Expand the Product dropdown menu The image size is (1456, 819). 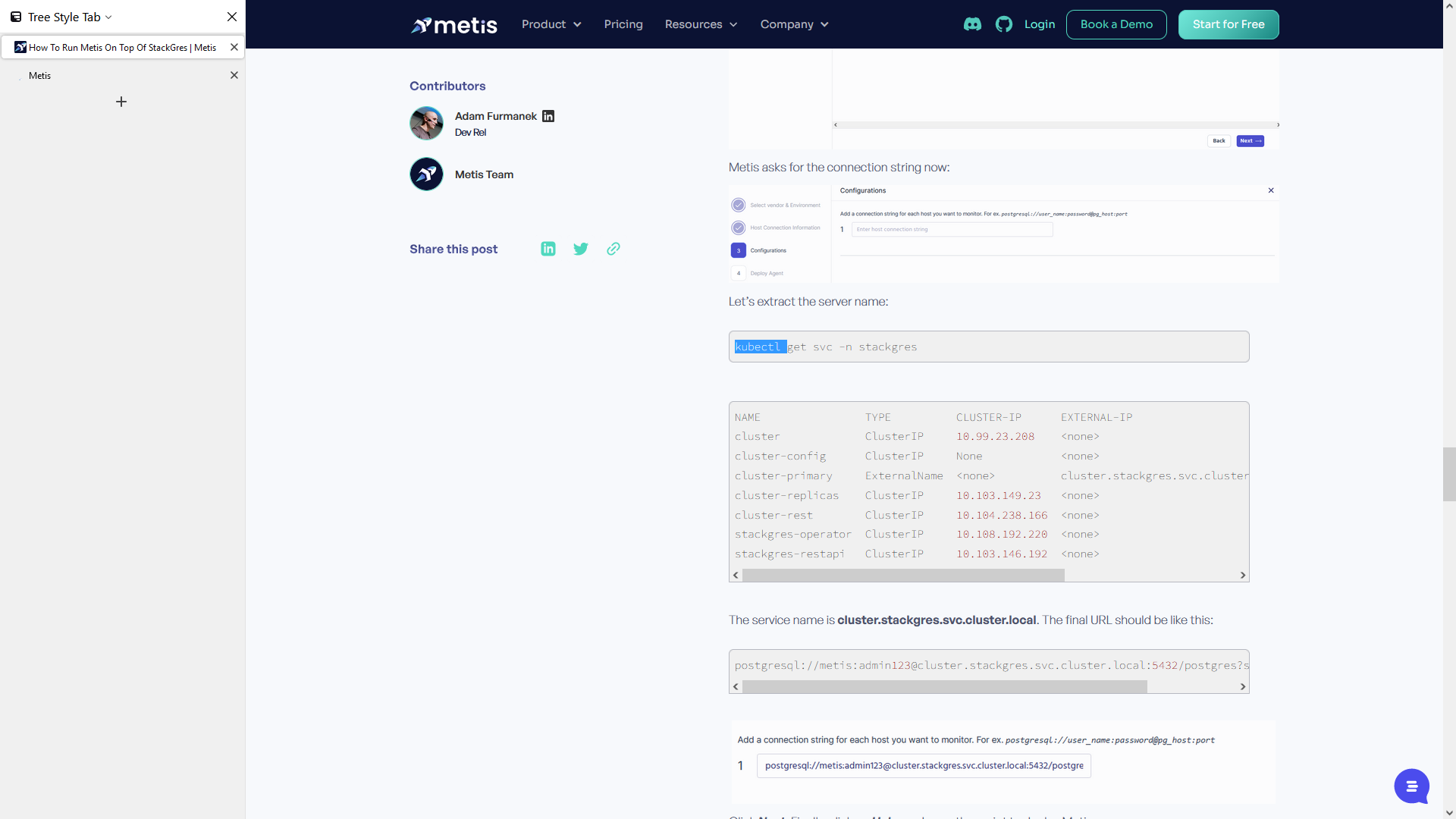[x=551, y=24]
